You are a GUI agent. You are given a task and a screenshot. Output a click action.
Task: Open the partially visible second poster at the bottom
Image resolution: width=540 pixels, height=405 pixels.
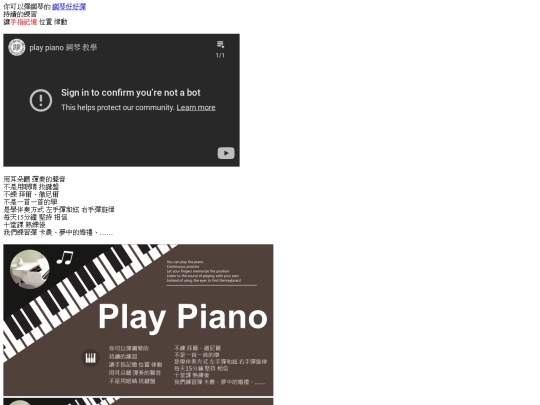point(138,402)
